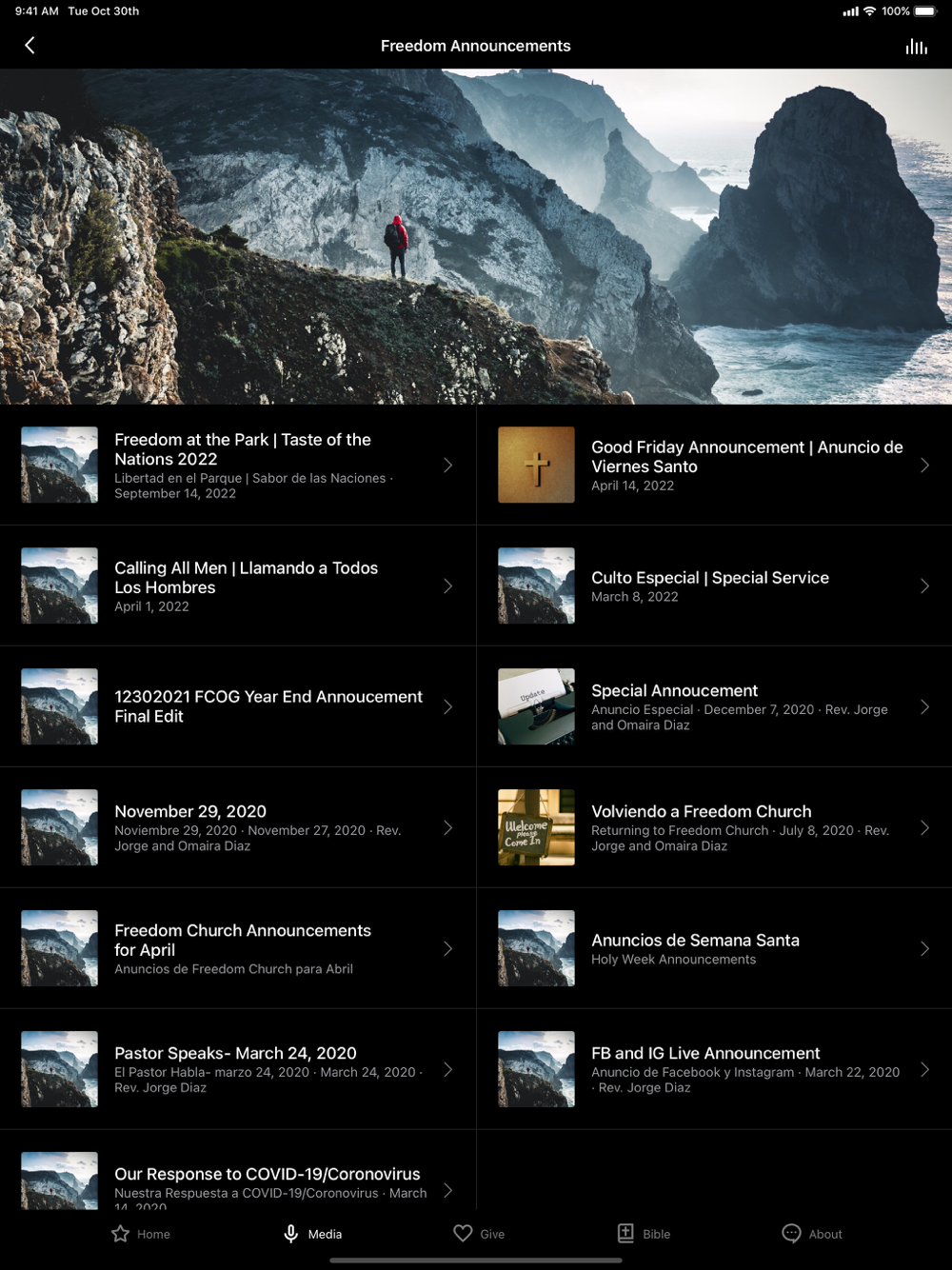This screenshot has width=952, height=1270.
Task: Open the Home tab label
Action: pyautogui.click(x=153, y=1234)
